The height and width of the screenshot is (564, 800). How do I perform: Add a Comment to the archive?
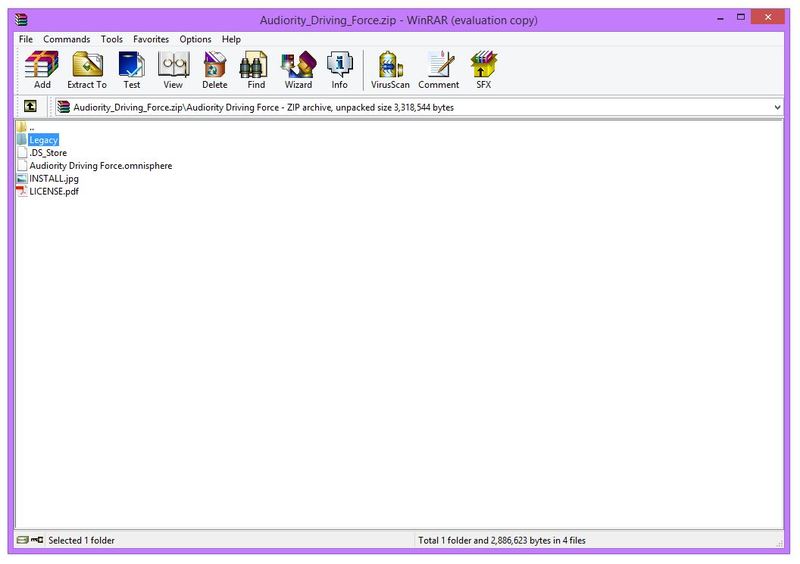(438, 69)
